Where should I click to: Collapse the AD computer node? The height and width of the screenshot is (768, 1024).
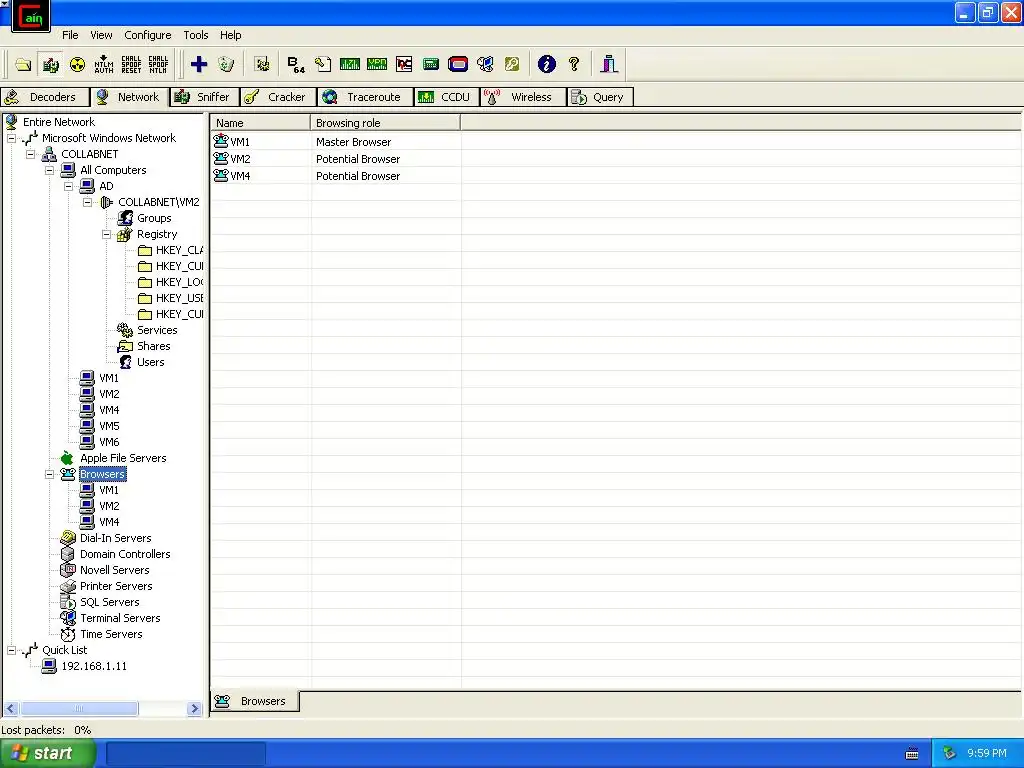(x=69, y=187)
